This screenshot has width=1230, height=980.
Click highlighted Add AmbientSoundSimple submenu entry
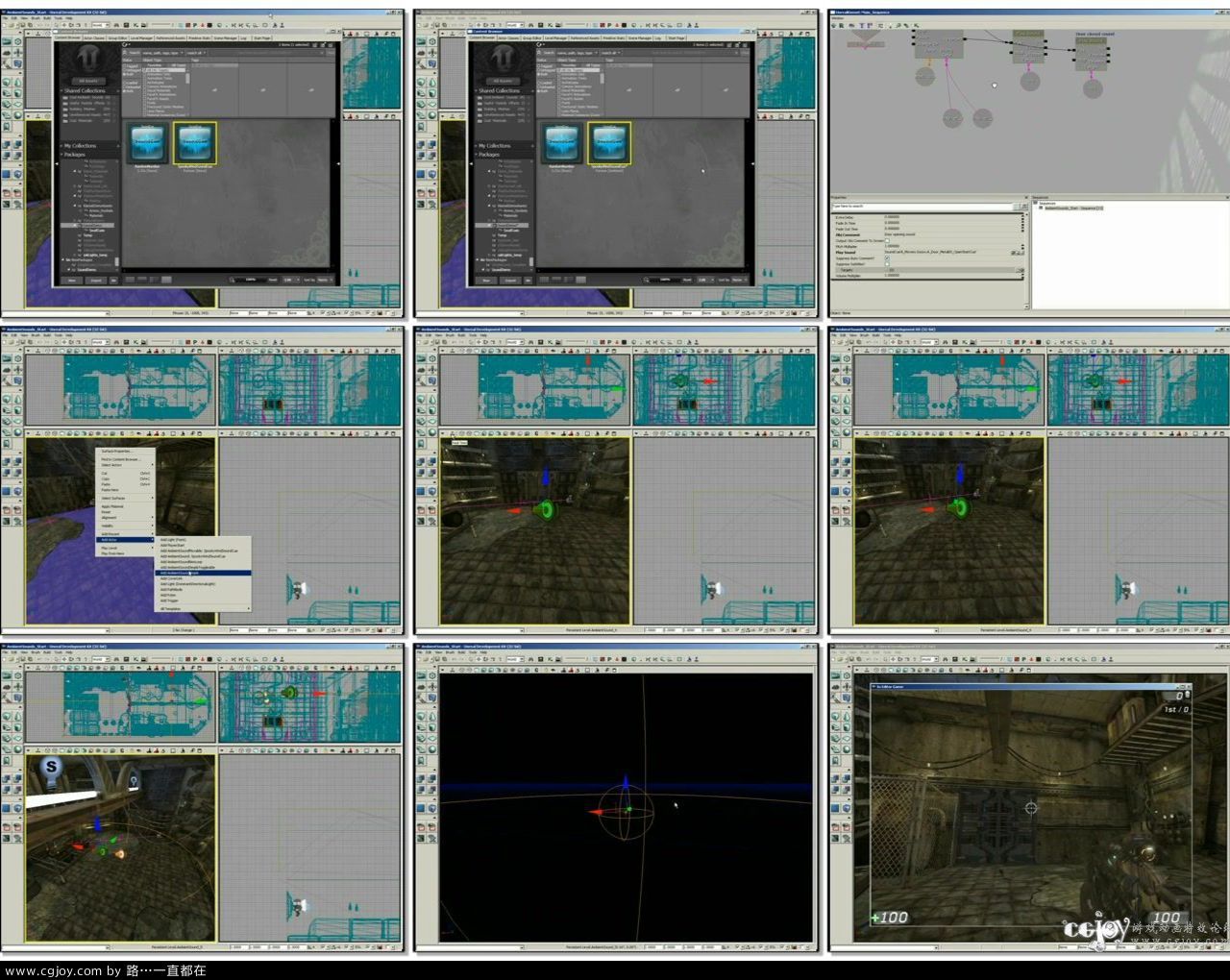(203, 574)
